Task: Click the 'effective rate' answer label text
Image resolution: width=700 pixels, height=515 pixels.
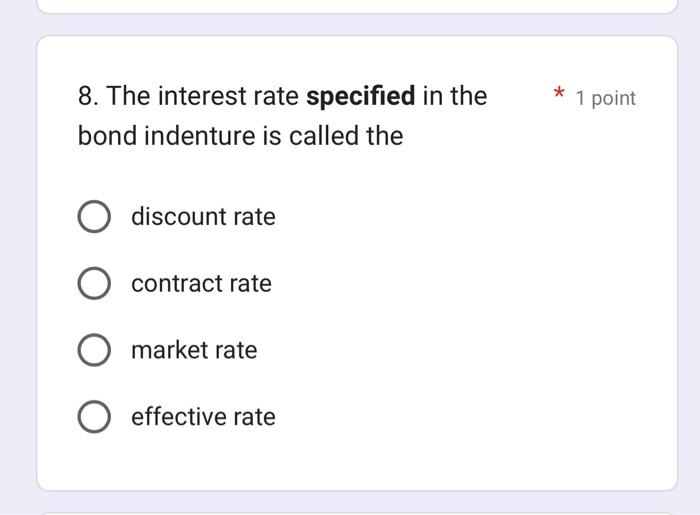Action: tap(203, 416)
